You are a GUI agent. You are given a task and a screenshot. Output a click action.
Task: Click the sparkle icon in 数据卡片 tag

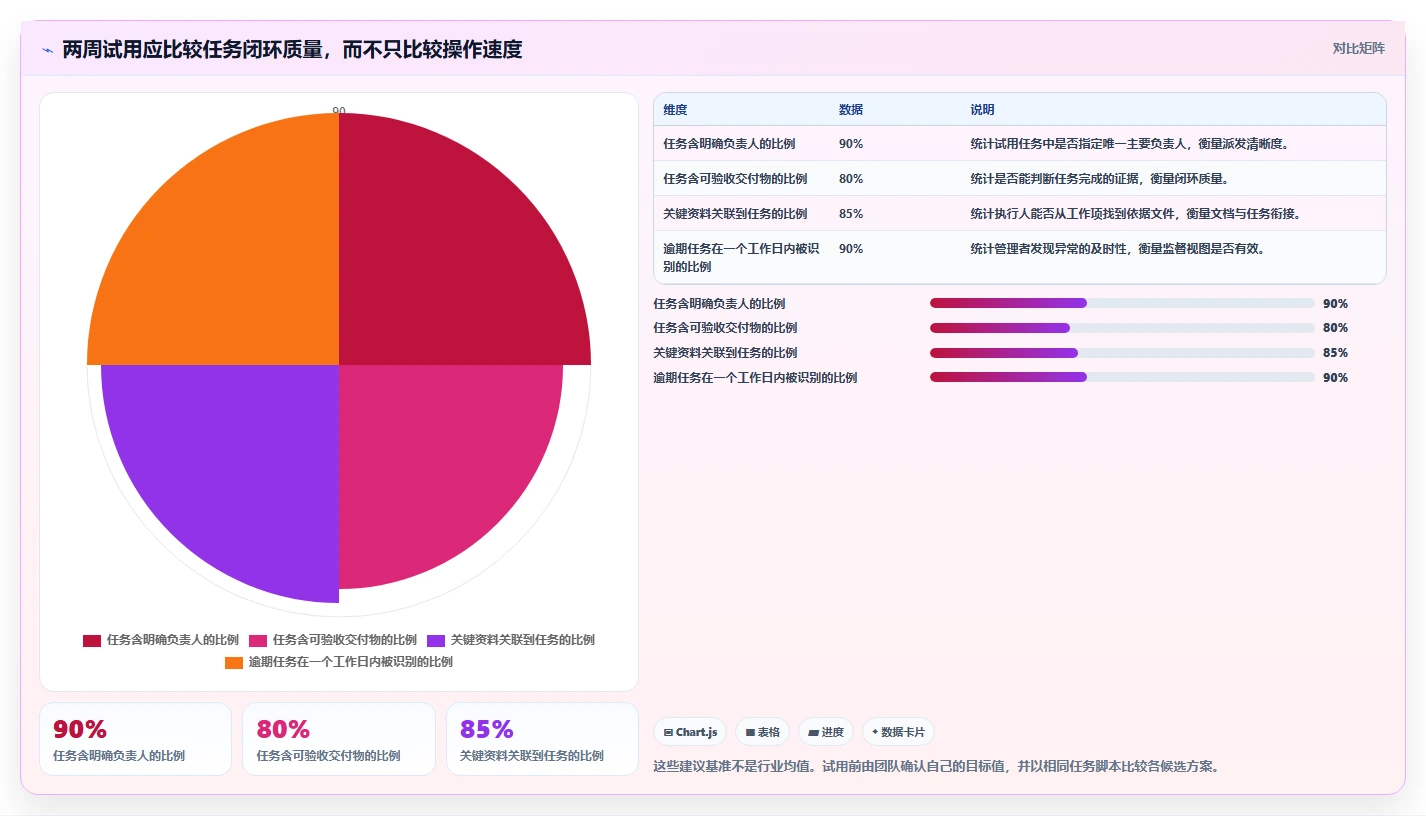click(x=875, y=731)
